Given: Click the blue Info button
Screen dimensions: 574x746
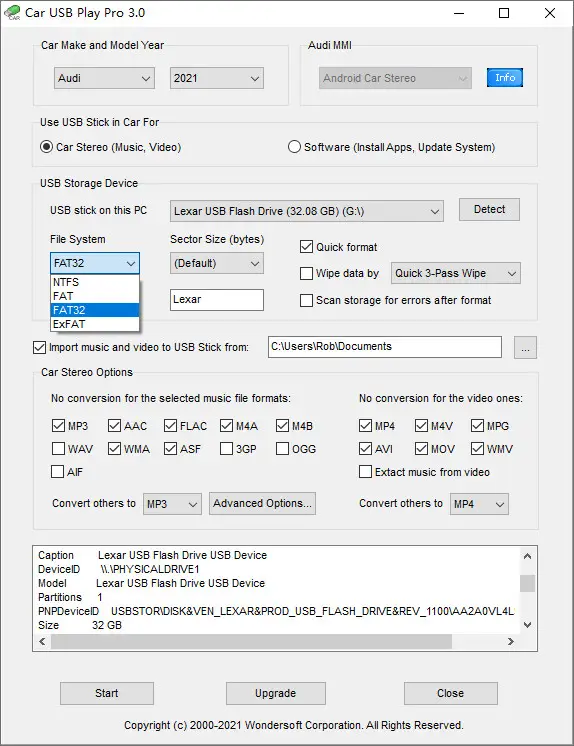Looking at the screenshot, I should point(505,78).
